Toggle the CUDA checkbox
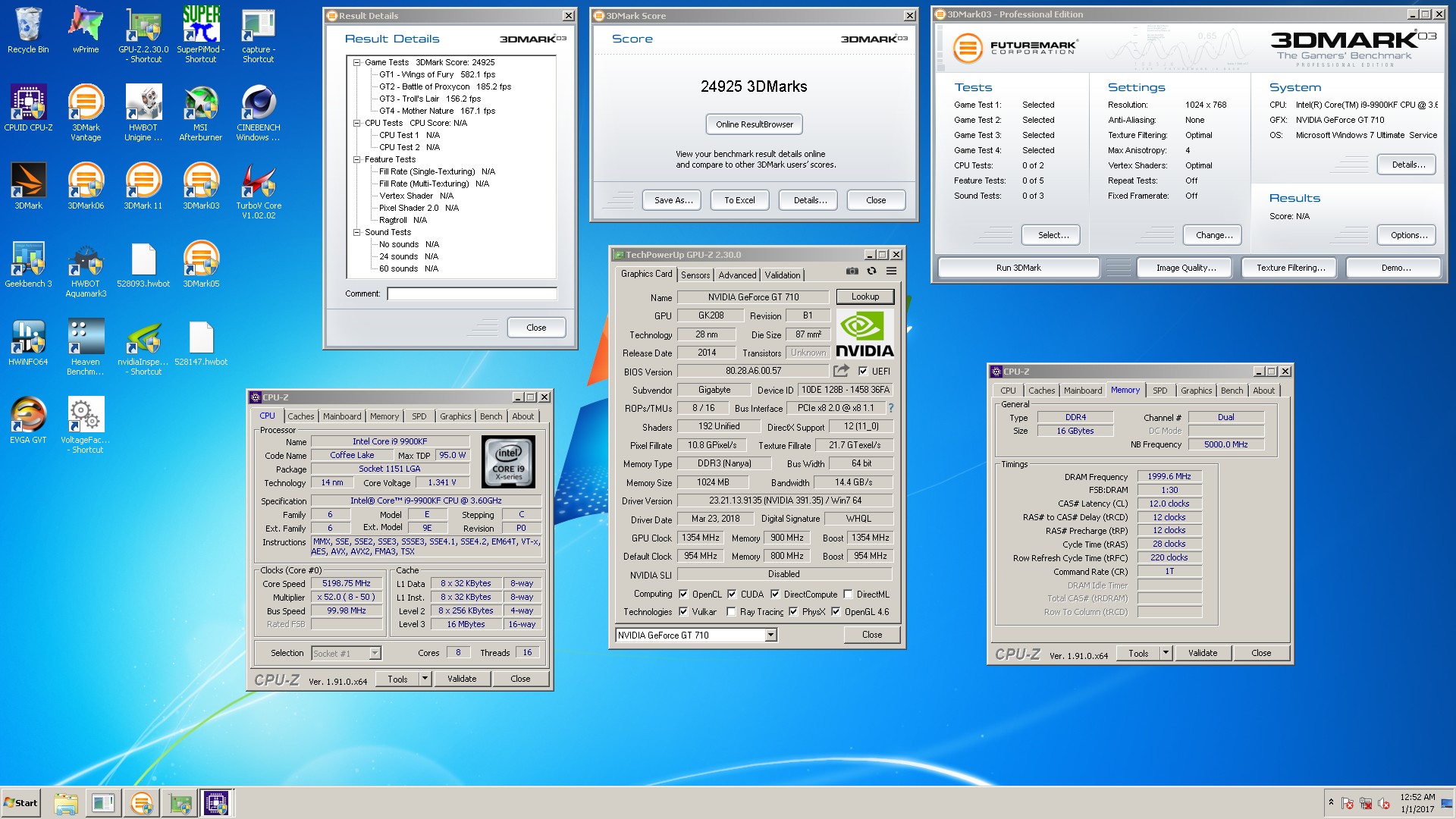 tap(732, 594)
